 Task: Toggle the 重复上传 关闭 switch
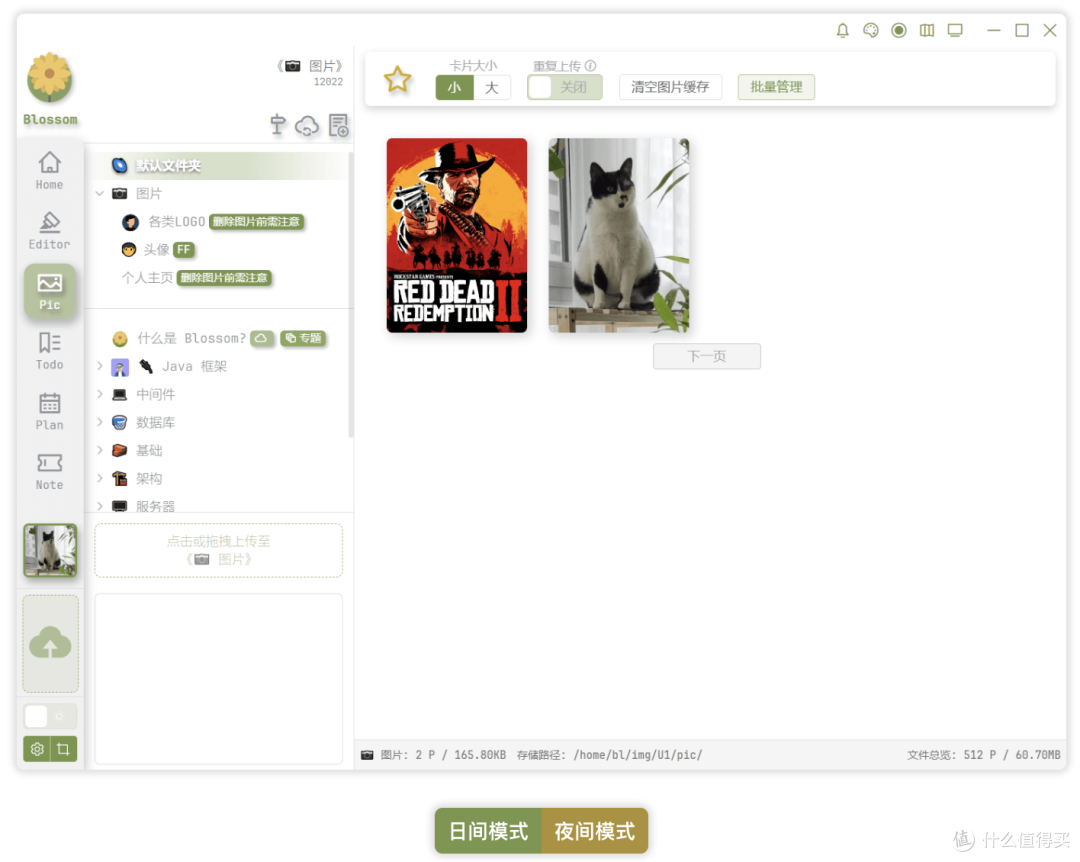pos(565,88)
